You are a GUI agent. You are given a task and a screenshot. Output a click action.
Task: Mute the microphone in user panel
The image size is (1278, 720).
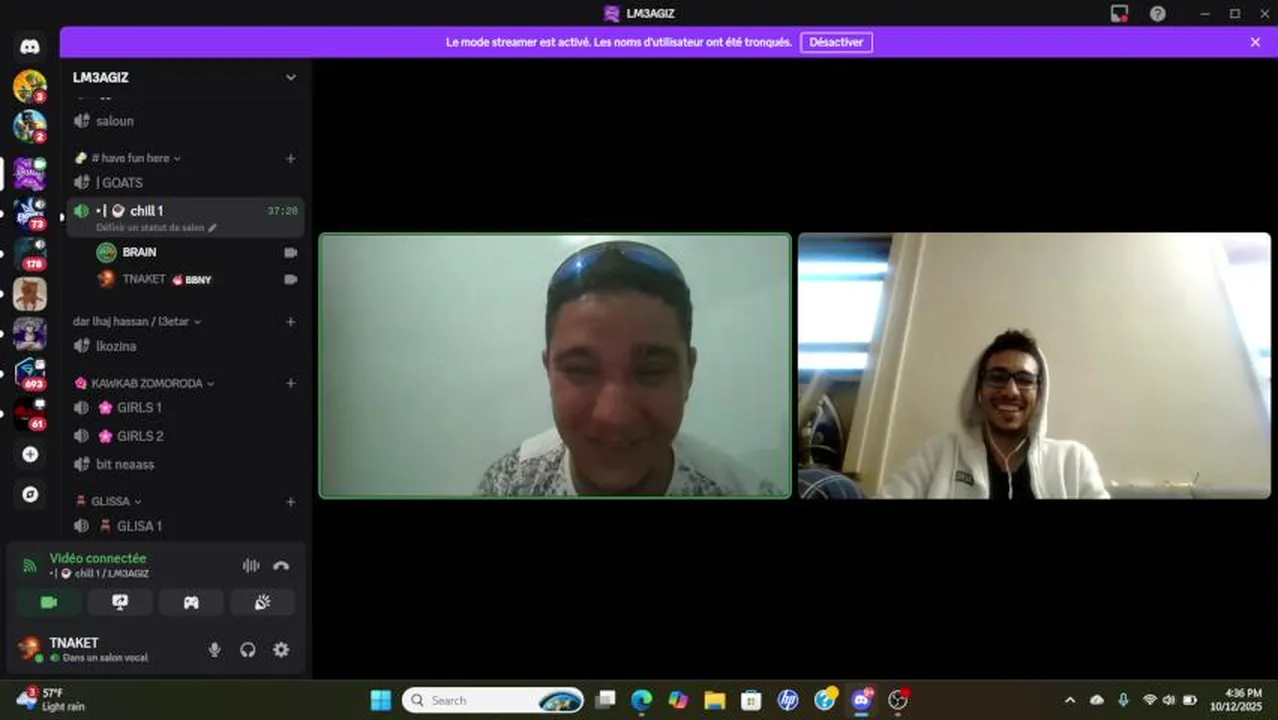pyautogui.click(x=214, y=649)
